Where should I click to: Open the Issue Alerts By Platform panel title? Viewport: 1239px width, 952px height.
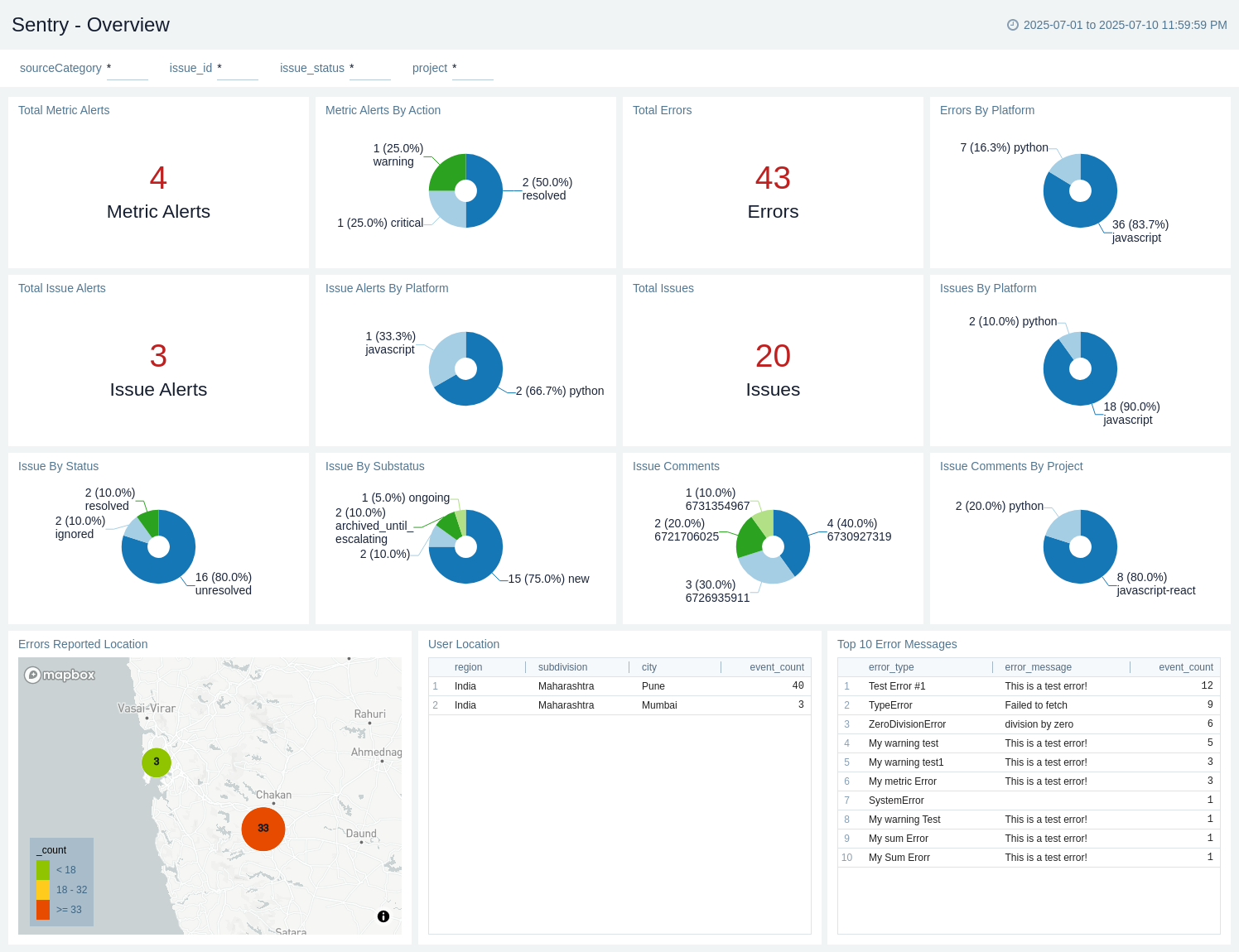click(387, 288)
